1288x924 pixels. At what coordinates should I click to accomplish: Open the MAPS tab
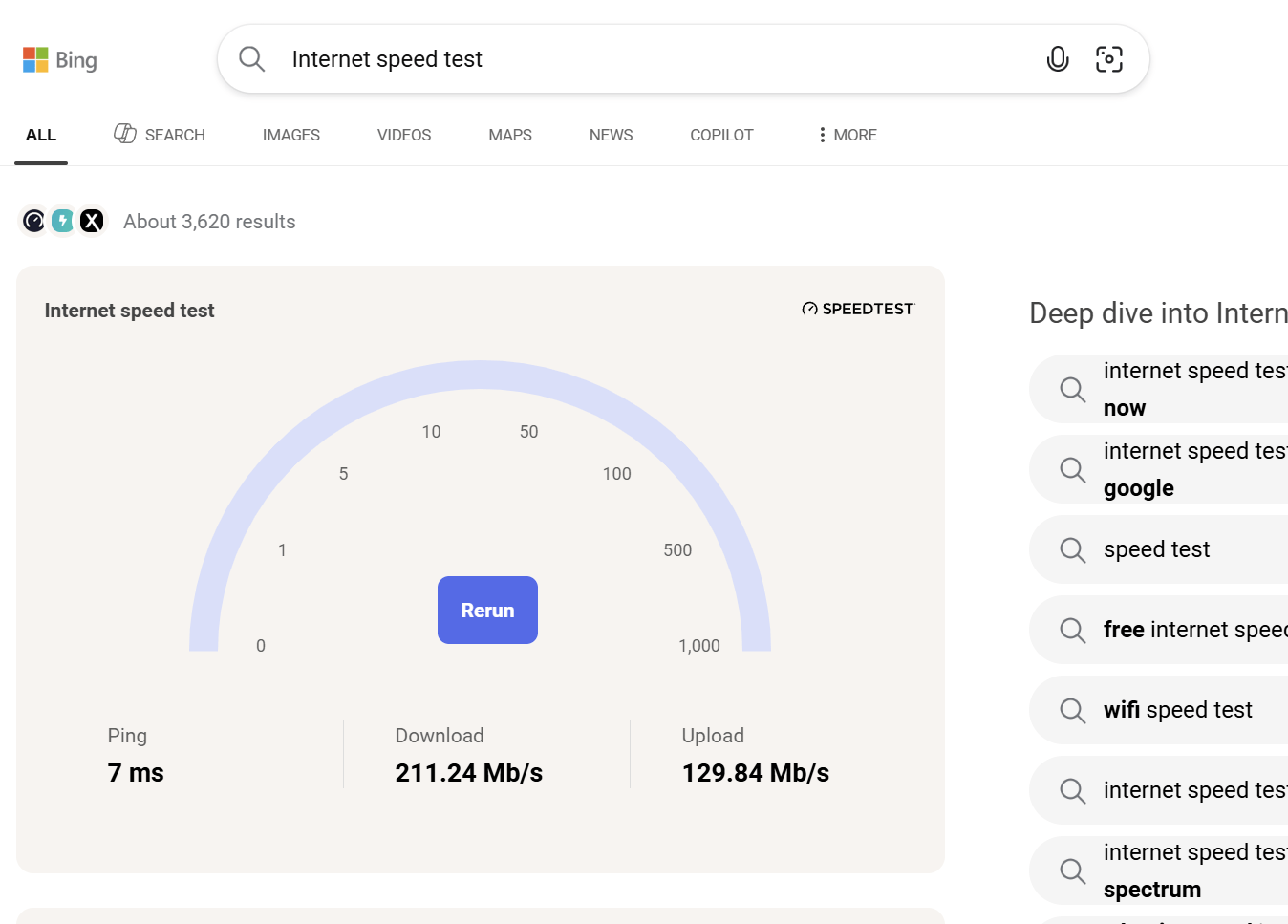(509, 135)
